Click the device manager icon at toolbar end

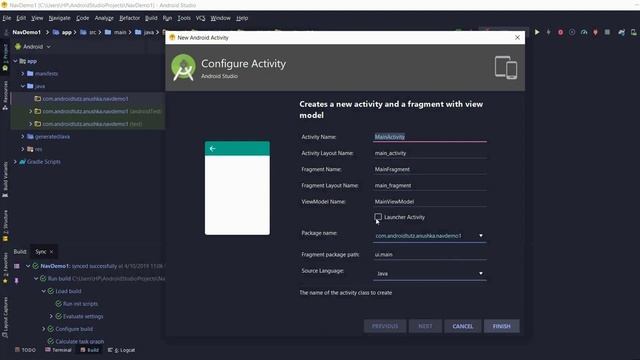pyautogui.click(x=634, y=32)
